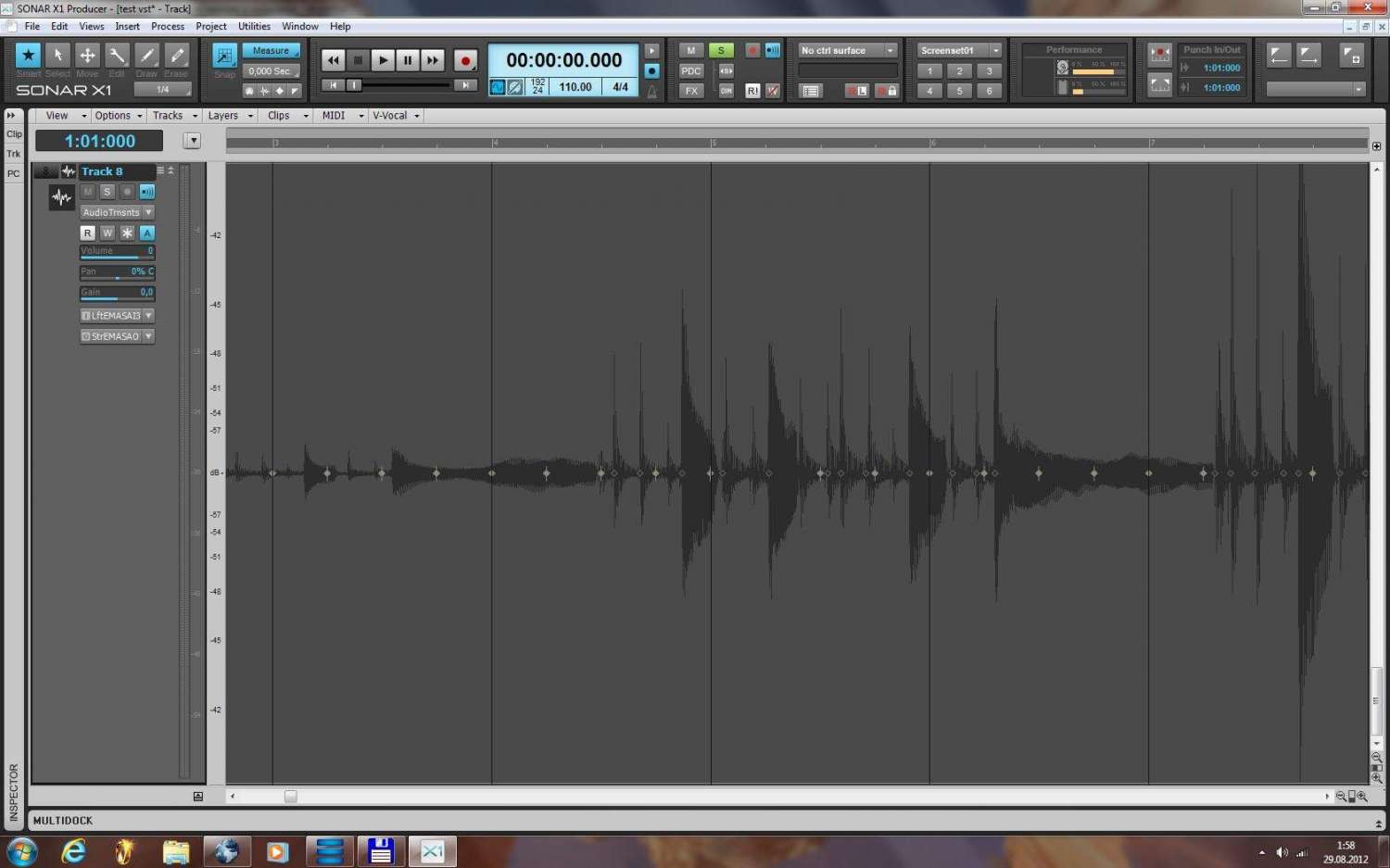Click the Snap to grid icon

click(224, 56)
